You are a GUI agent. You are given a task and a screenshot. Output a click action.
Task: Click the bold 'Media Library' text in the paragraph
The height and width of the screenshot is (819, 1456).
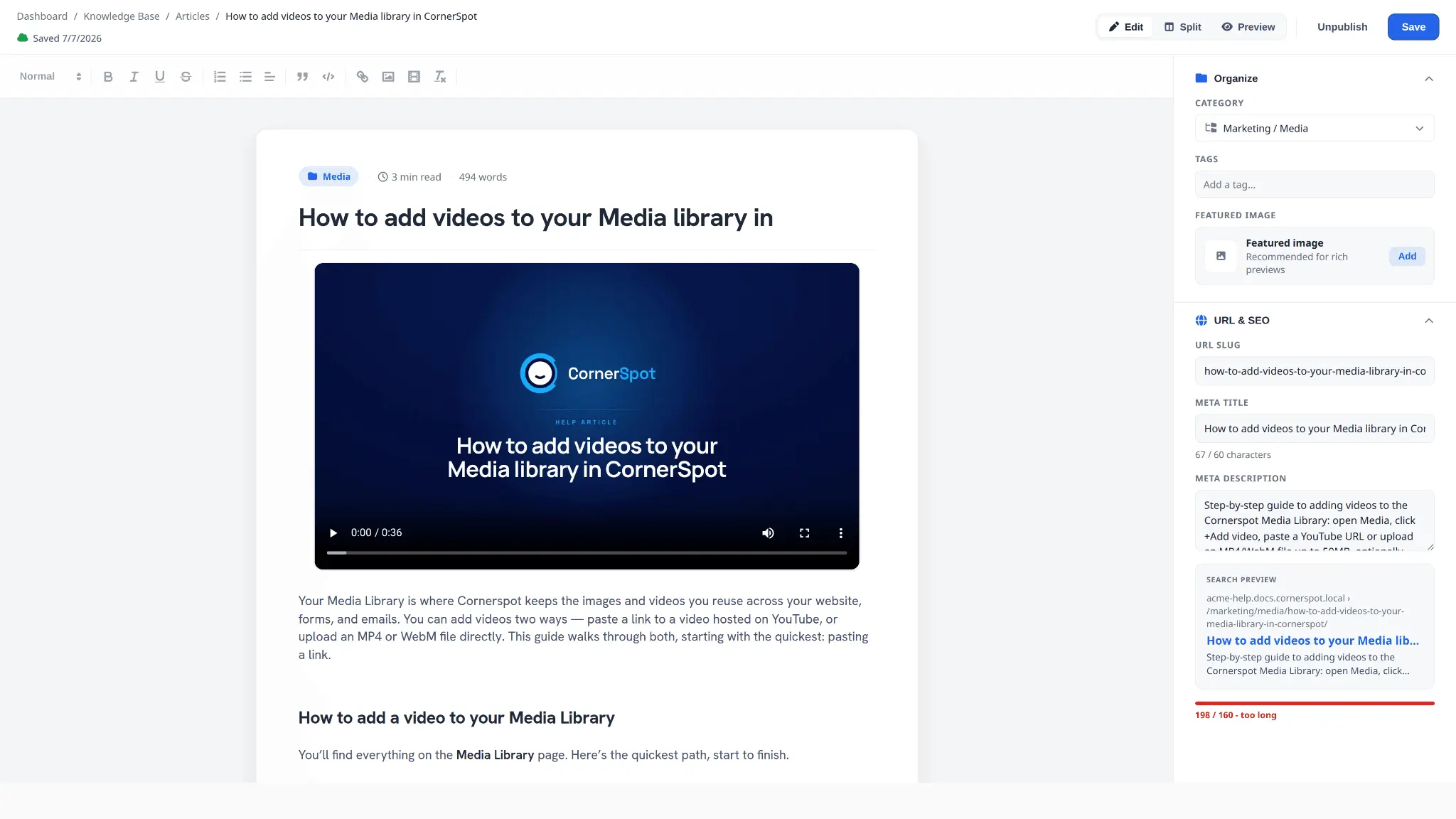pyautogui.click(x=495, y=755)
